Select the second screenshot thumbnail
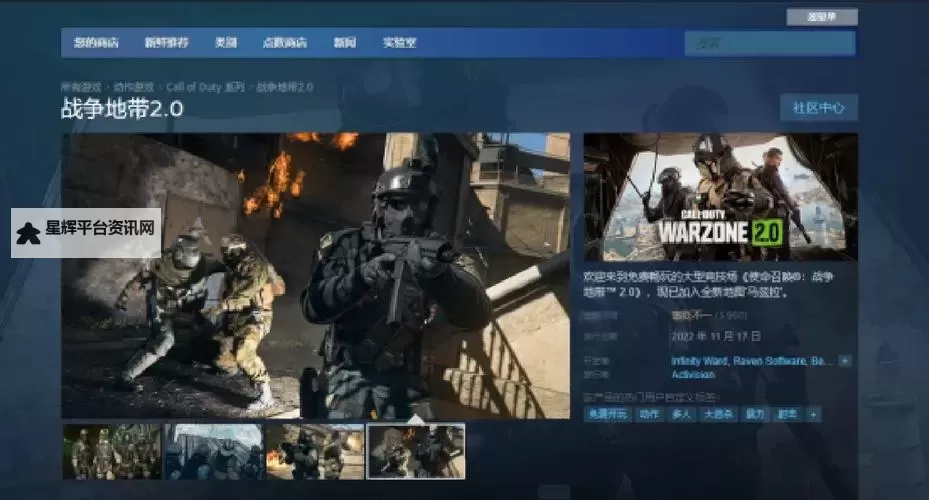929x500 pixels. [214, 451]
